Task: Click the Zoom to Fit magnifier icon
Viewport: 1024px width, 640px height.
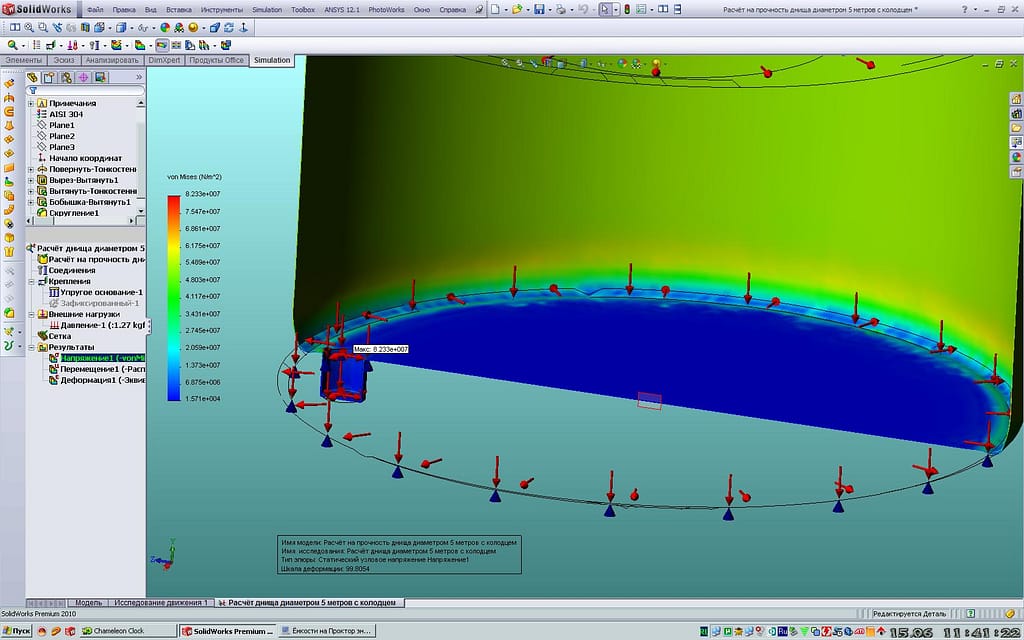Action: click(x=29, y=27)
